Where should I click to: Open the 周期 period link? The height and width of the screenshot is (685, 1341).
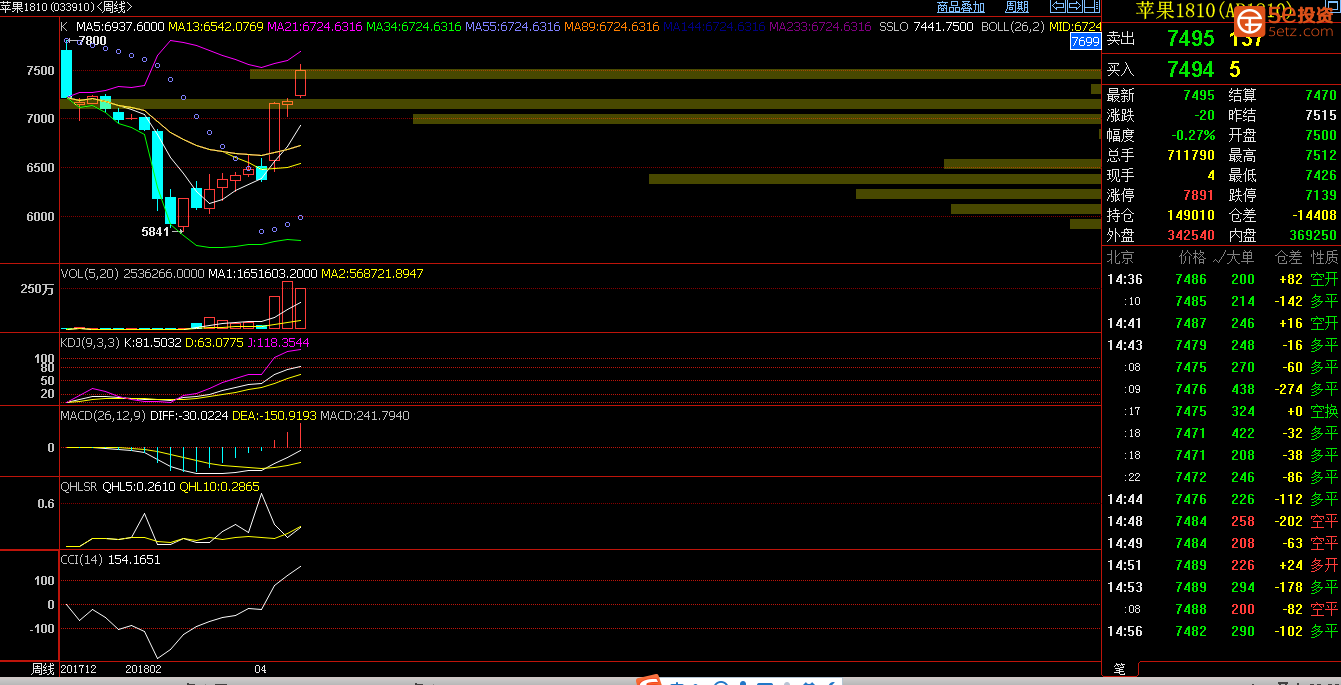[1017, 7]
